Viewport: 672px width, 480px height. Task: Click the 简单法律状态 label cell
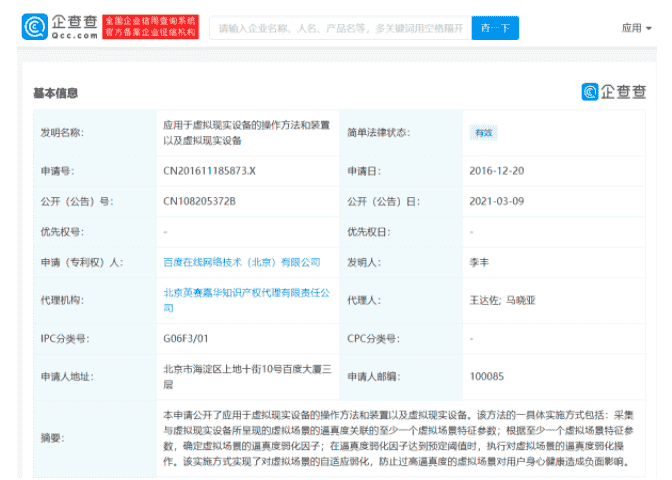coord(401,133)
